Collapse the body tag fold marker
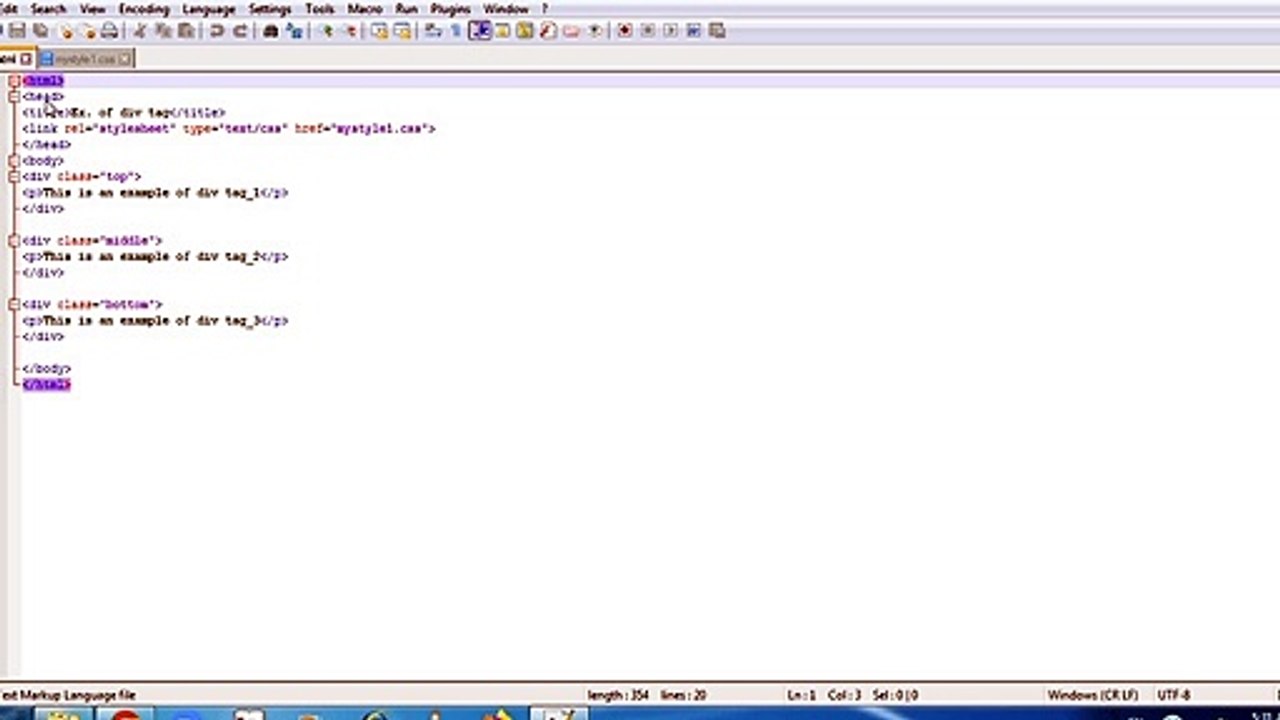Viewport: 1280px width, 720px height. 14,161
